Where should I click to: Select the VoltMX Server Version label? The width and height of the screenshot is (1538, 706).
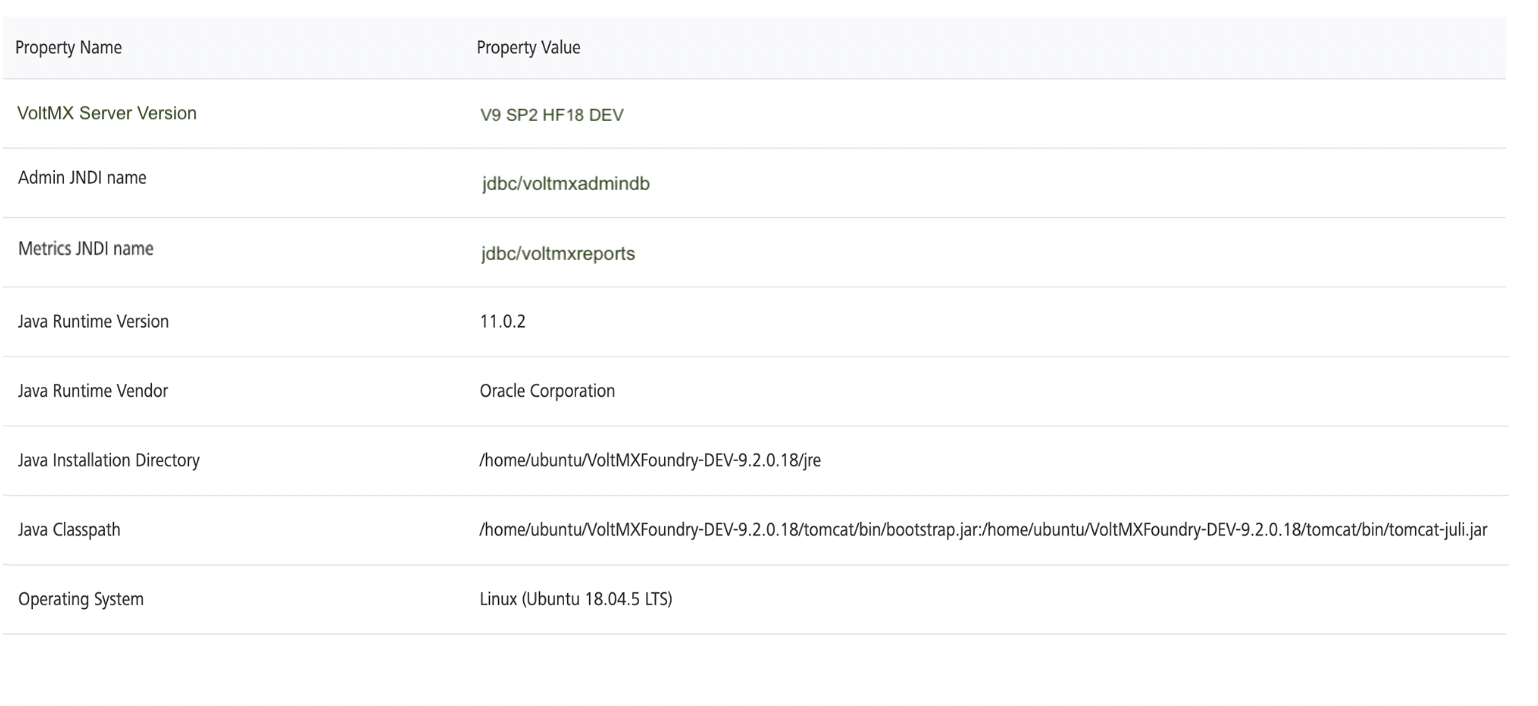[107, 113]
